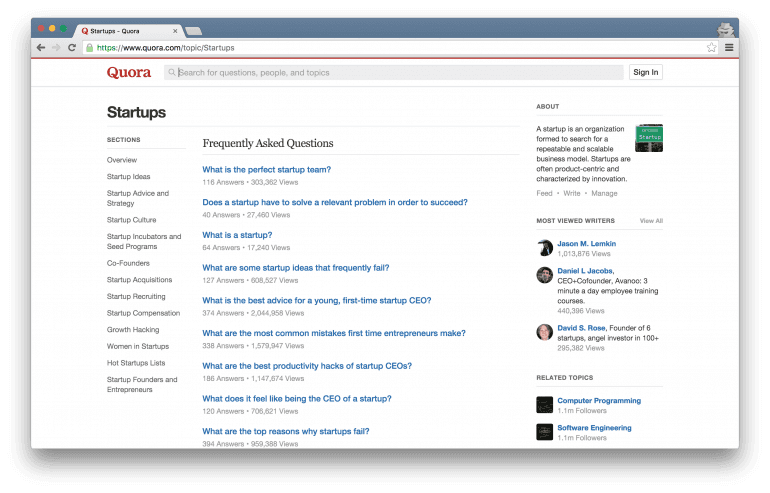The image size is (770, 493).
Task: Open the Startup Recruiting section
Action: point(136,297)
